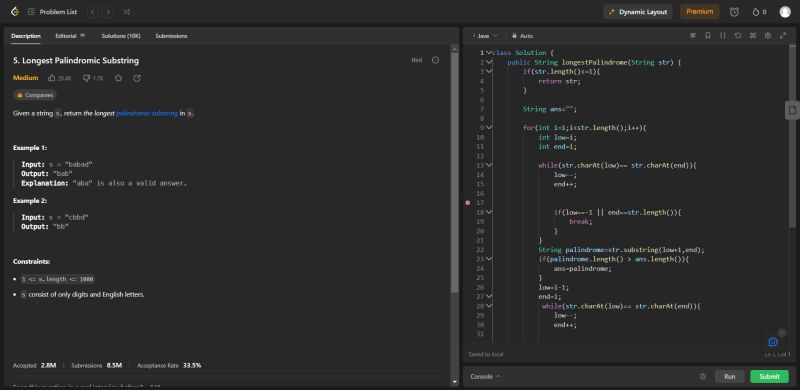The width and height of the screenshot is (800, 390).
Task: Start the timer alarm clock icon
Action: pyautogui.click(x=734, y=12)
